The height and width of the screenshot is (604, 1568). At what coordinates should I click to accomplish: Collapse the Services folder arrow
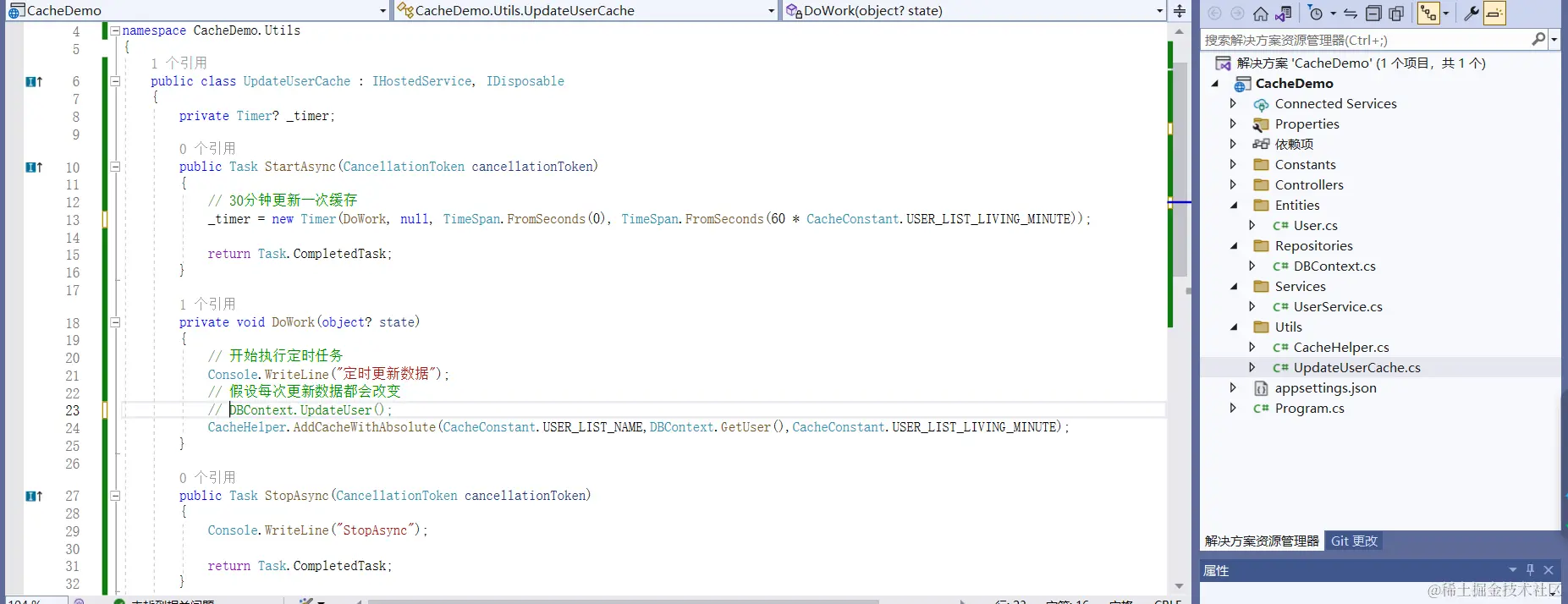(1234, 287)
